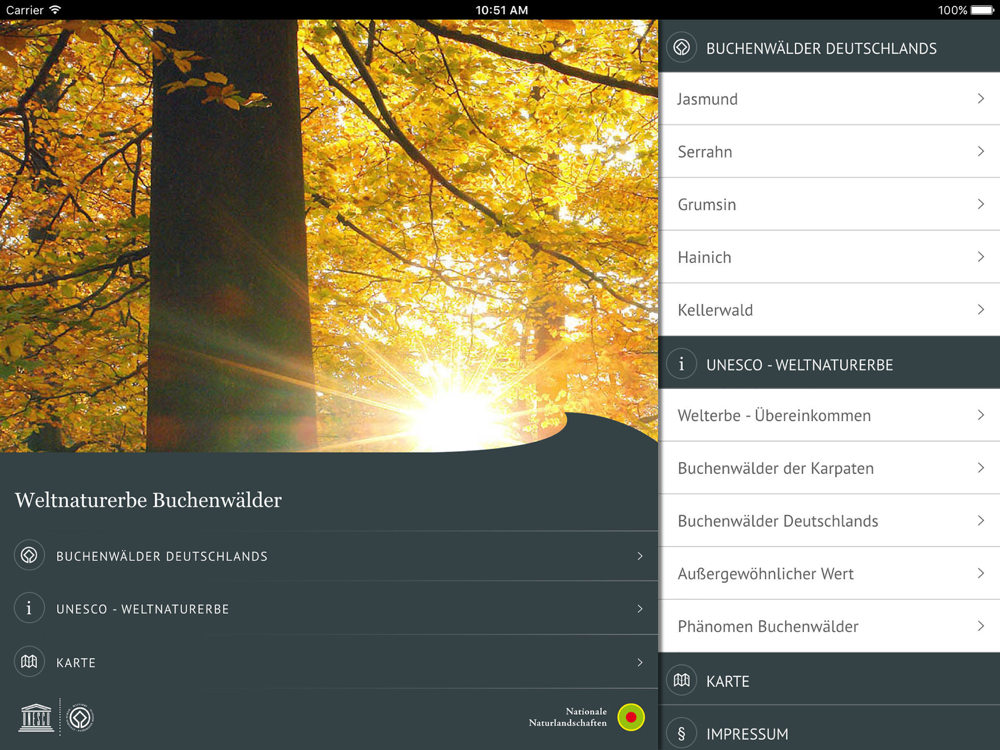Open Außergewöhnlicher Wert

(829, 574)
